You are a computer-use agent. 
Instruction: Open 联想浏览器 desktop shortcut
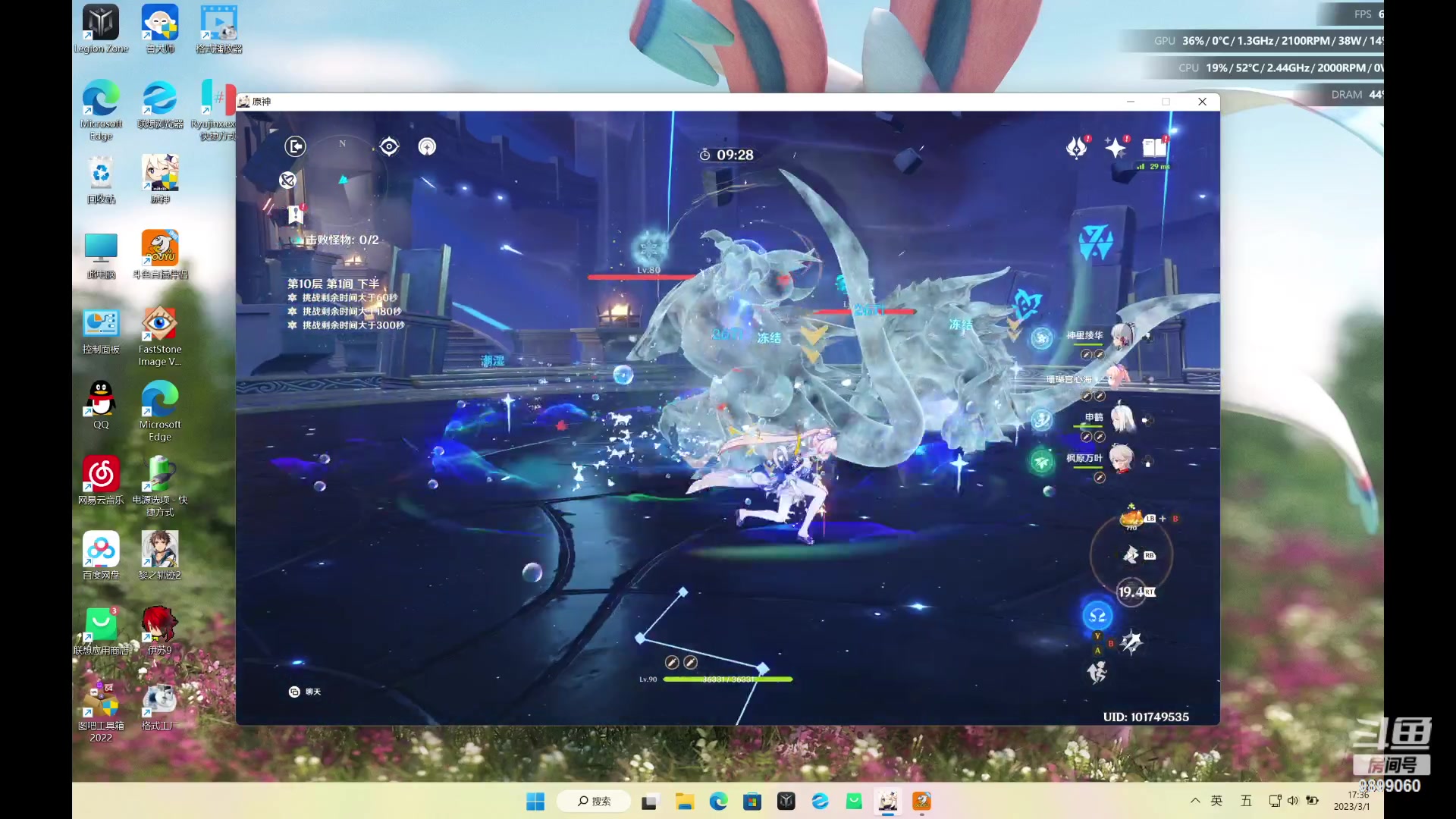[160, 105]
